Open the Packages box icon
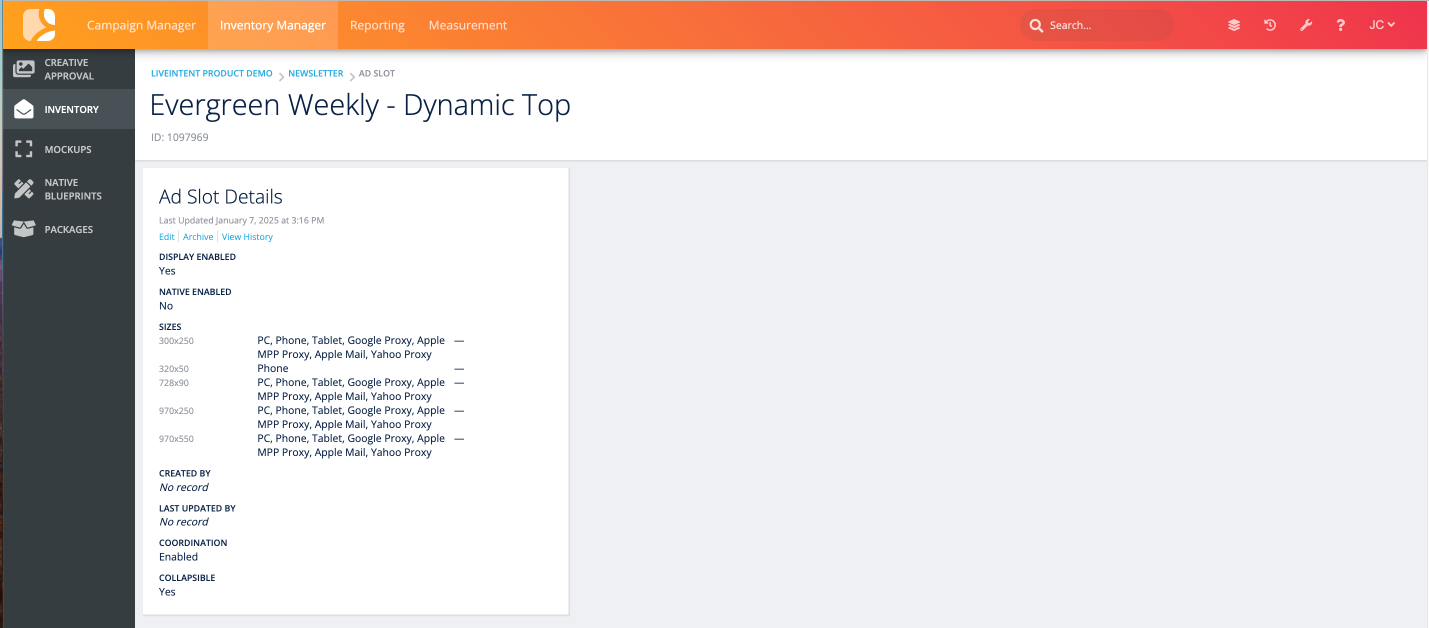The height and width of the screenshot is (628, 1429). [24, 229]
